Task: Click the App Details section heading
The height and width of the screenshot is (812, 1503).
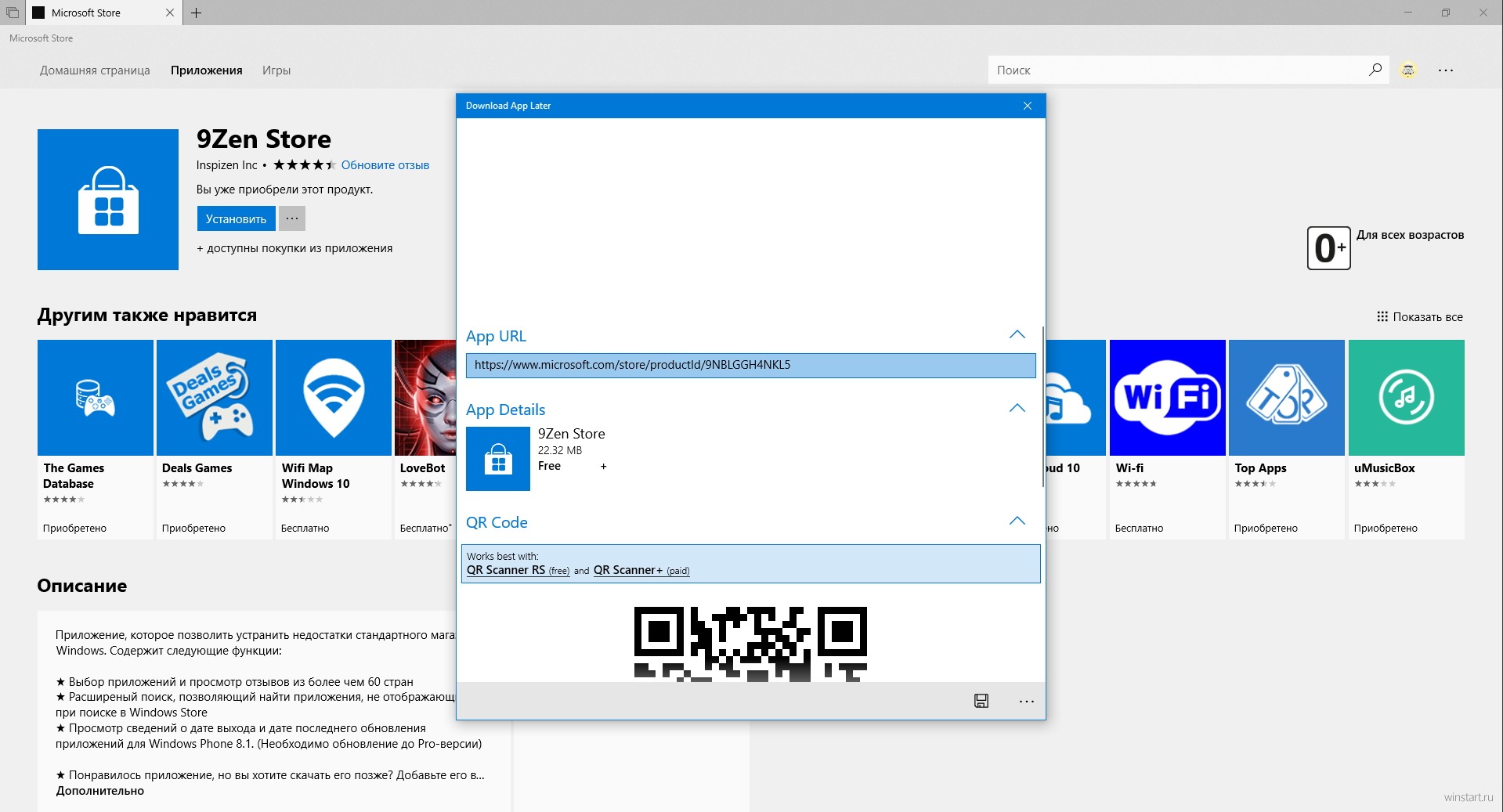Action: tap(505, 410)
